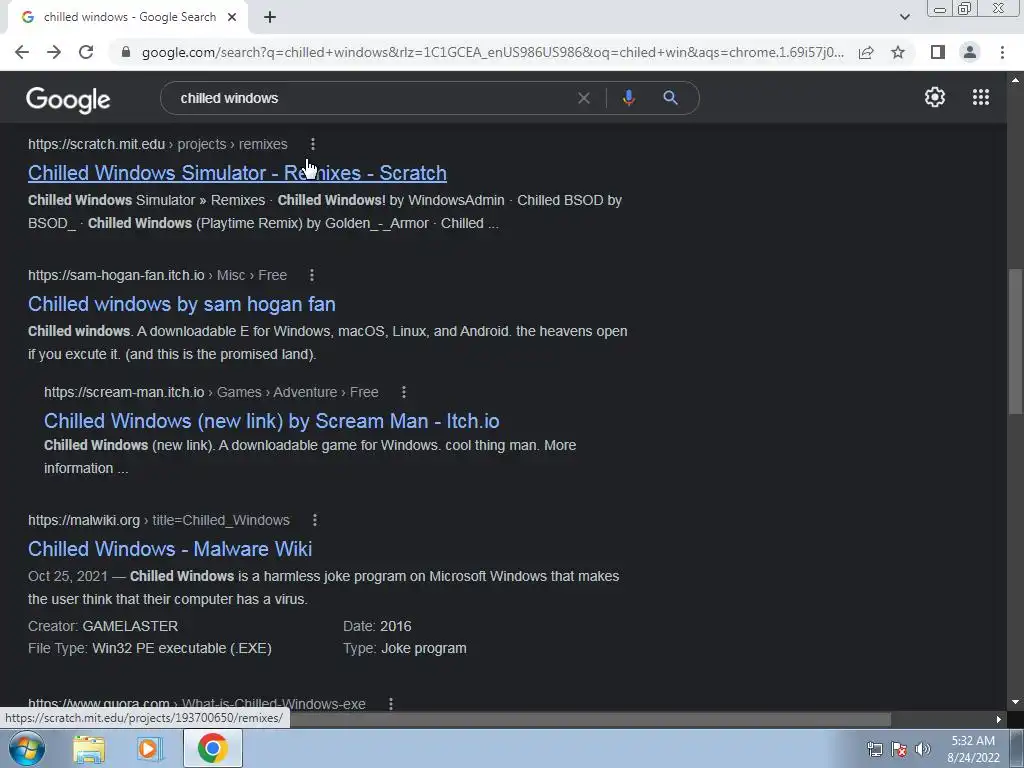This screenshot has width=1024, height=768.
Task: Reload the current page
Action: coord(86,52)
